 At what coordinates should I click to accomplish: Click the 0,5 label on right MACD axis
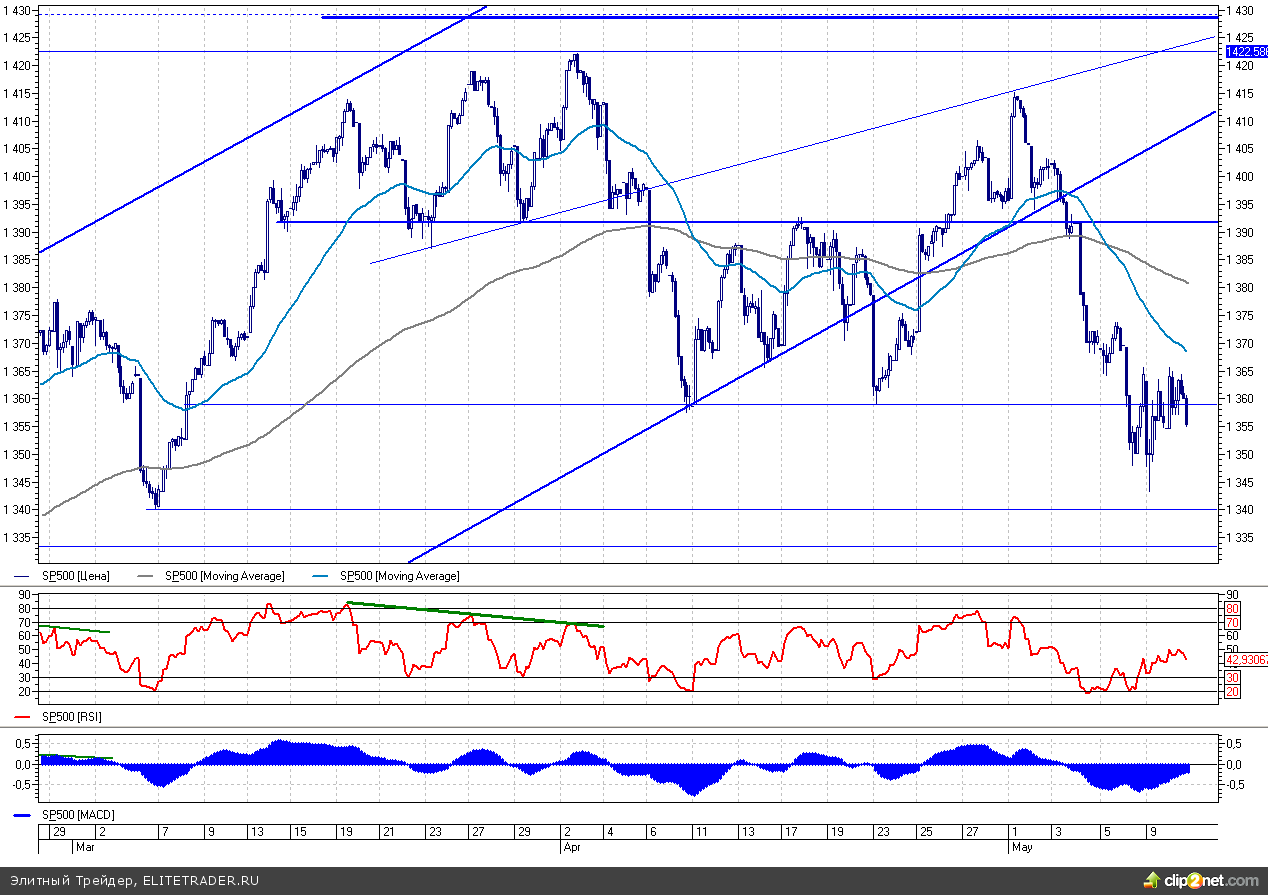point(1236,743)
